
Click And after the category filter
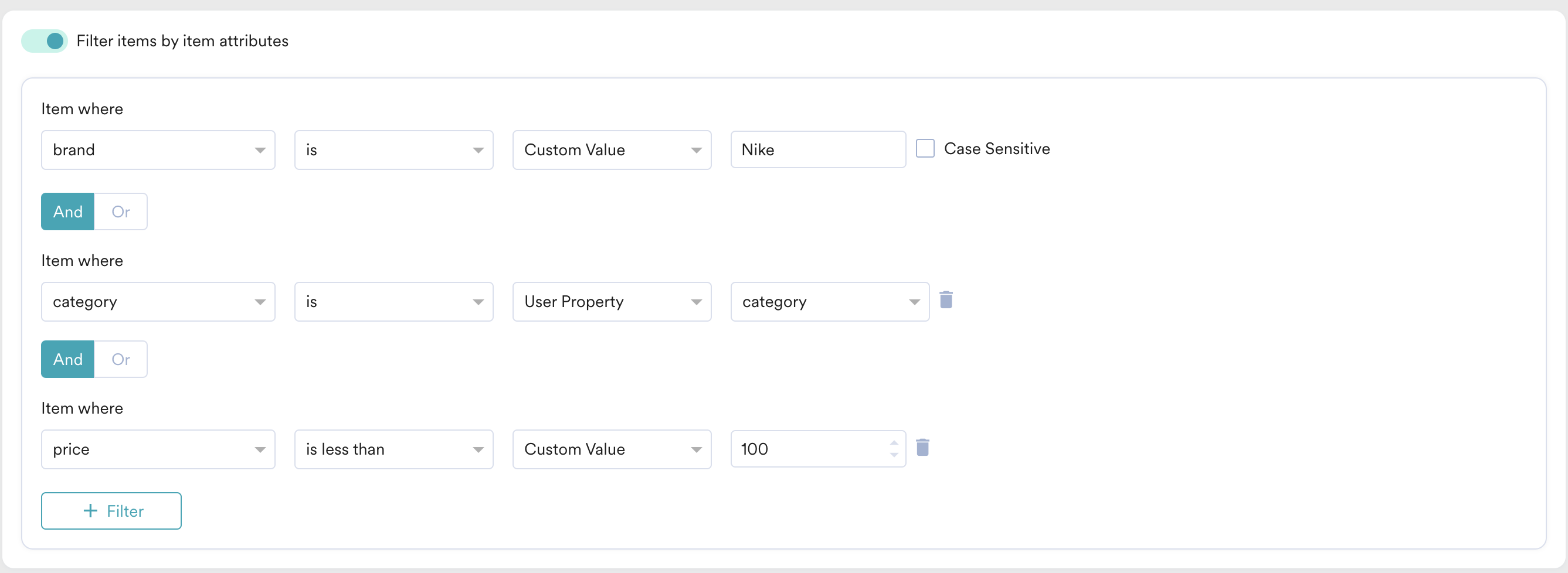[x=67, y=360]
